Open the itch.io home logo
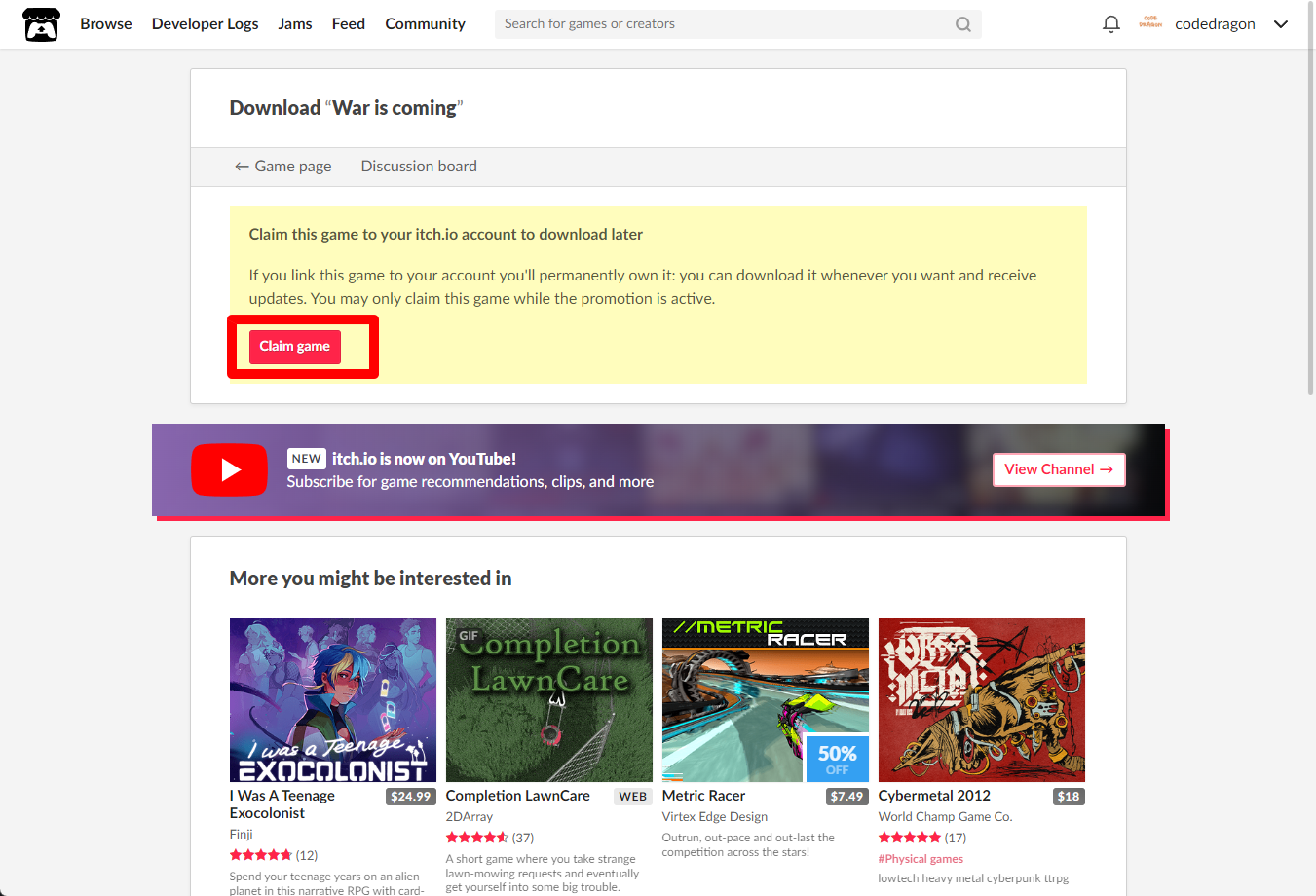 pos(41,24)
